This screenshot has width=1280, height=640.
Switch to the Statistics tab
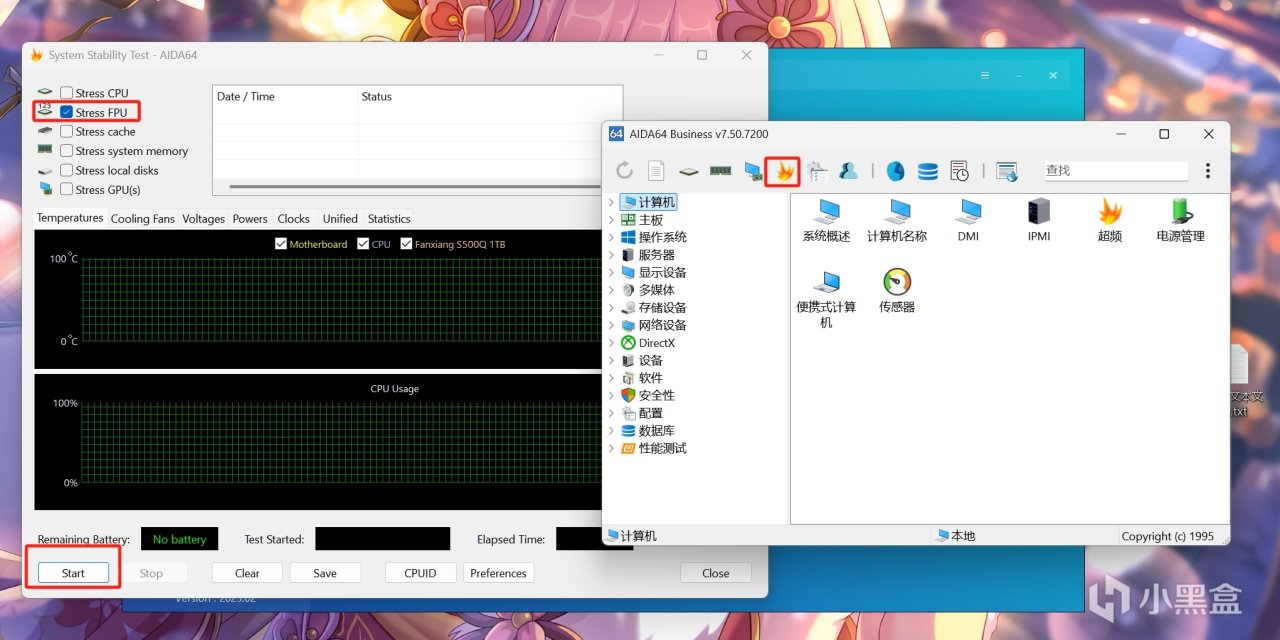389,219
